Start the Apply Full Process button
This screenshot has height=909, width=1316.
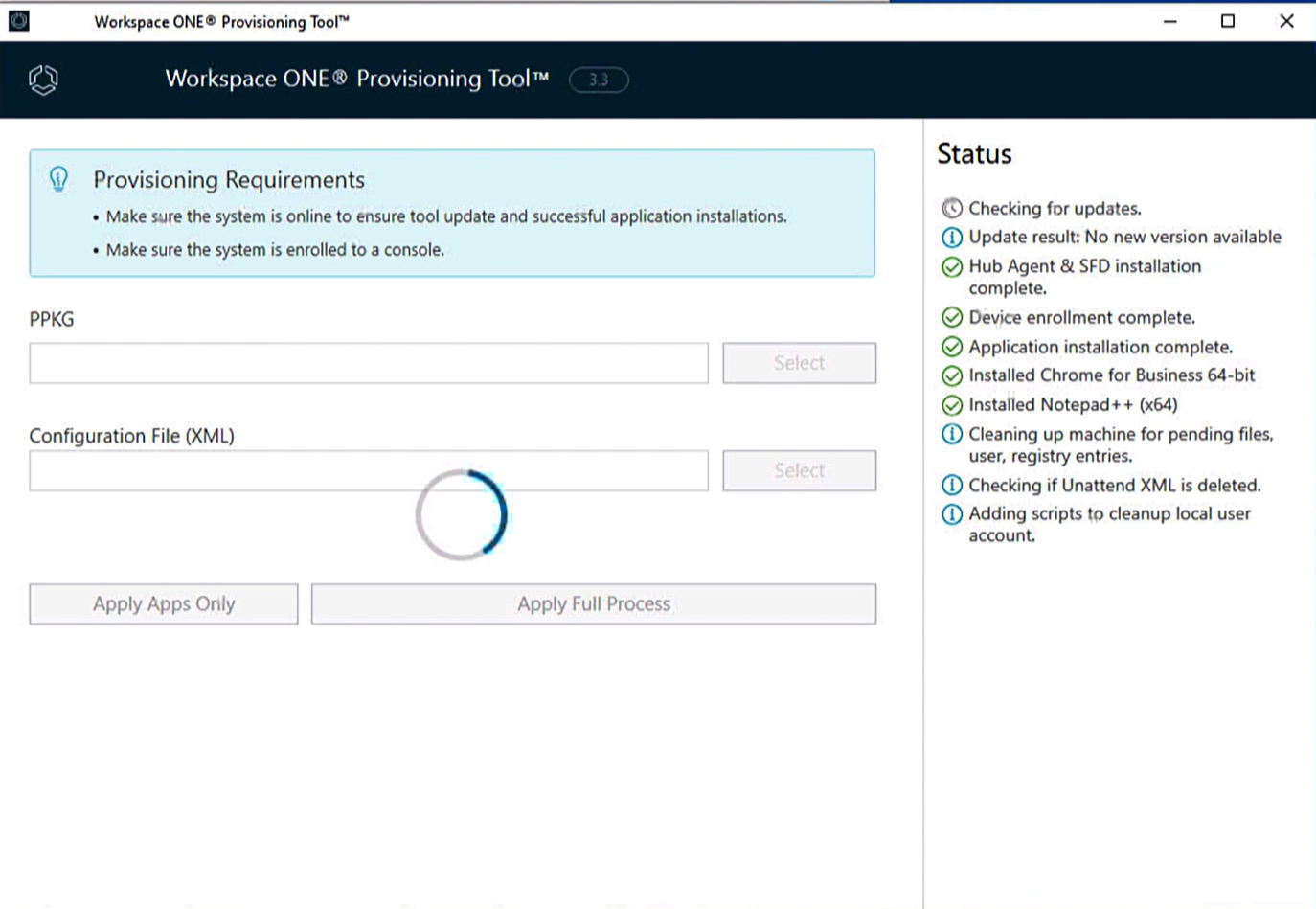(x=593, y=604)
